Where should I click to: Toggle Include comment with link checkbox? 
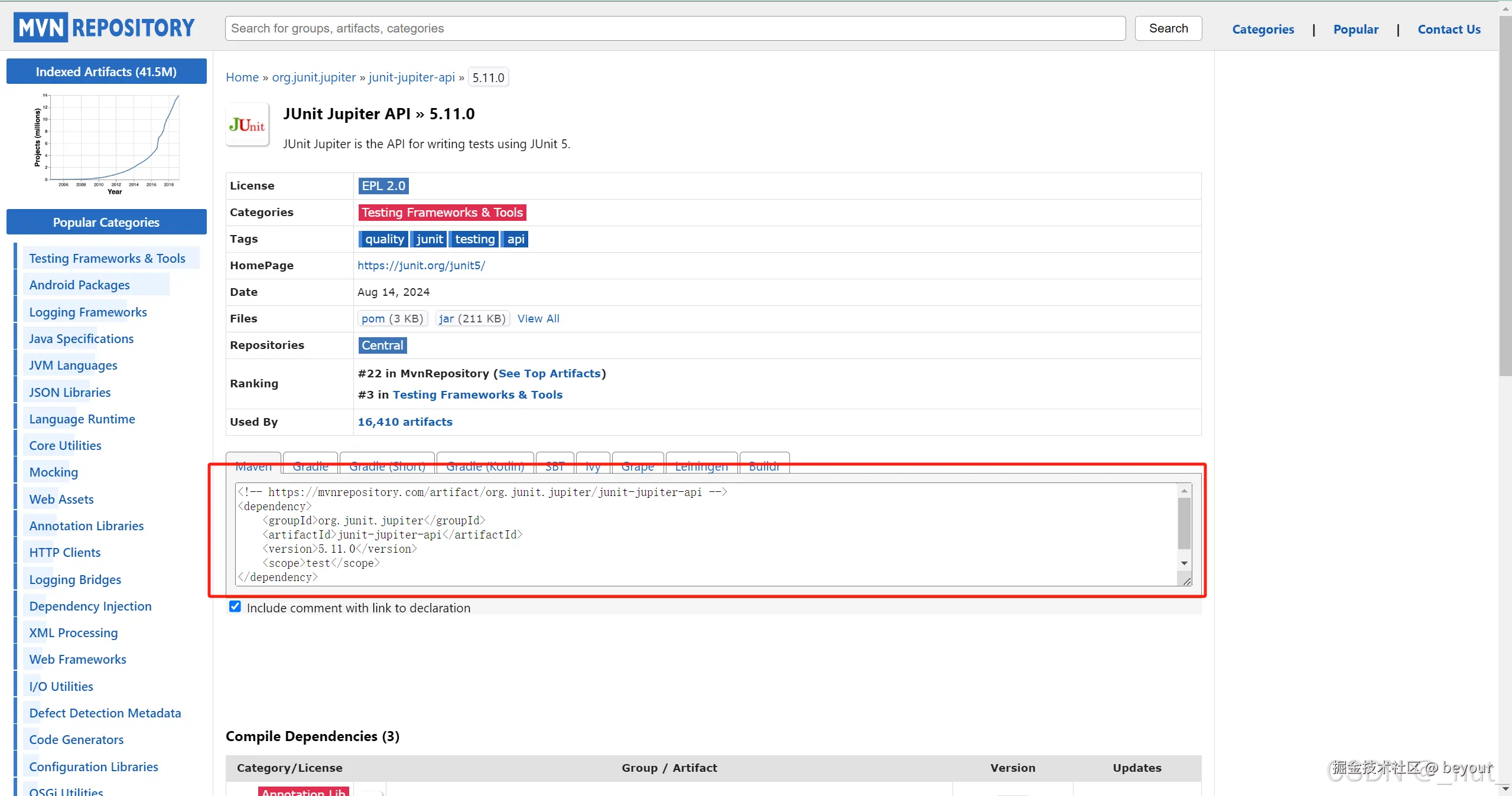coord(235,606)
